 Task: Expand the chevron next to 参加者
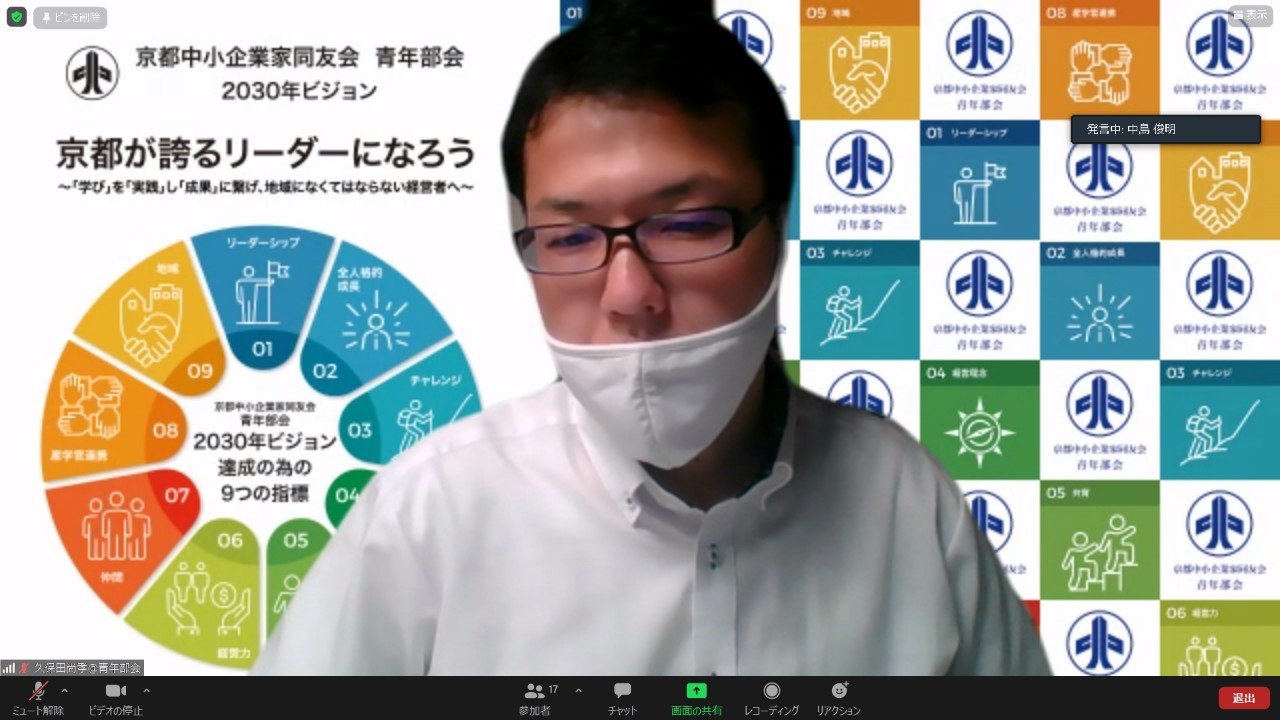[578, 691]
